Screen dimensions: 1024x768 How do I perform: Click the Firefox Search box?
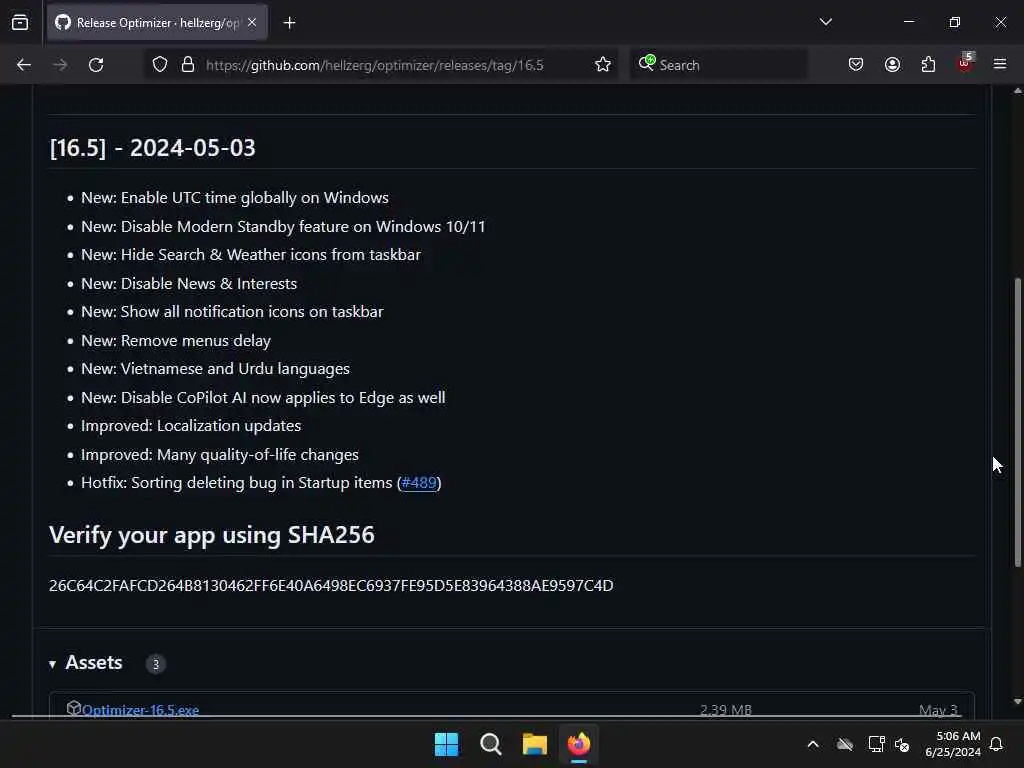click(718, 65)
